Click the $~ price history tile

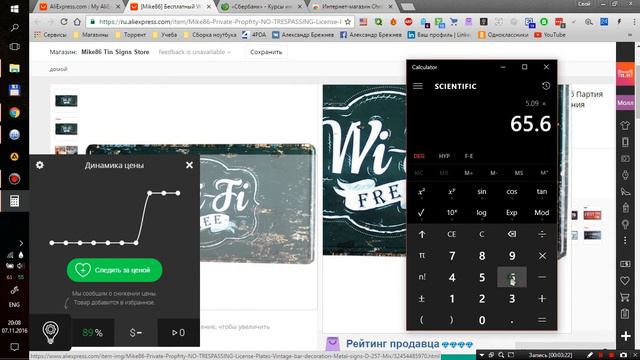pyautogui.click(x=136, y=333)
